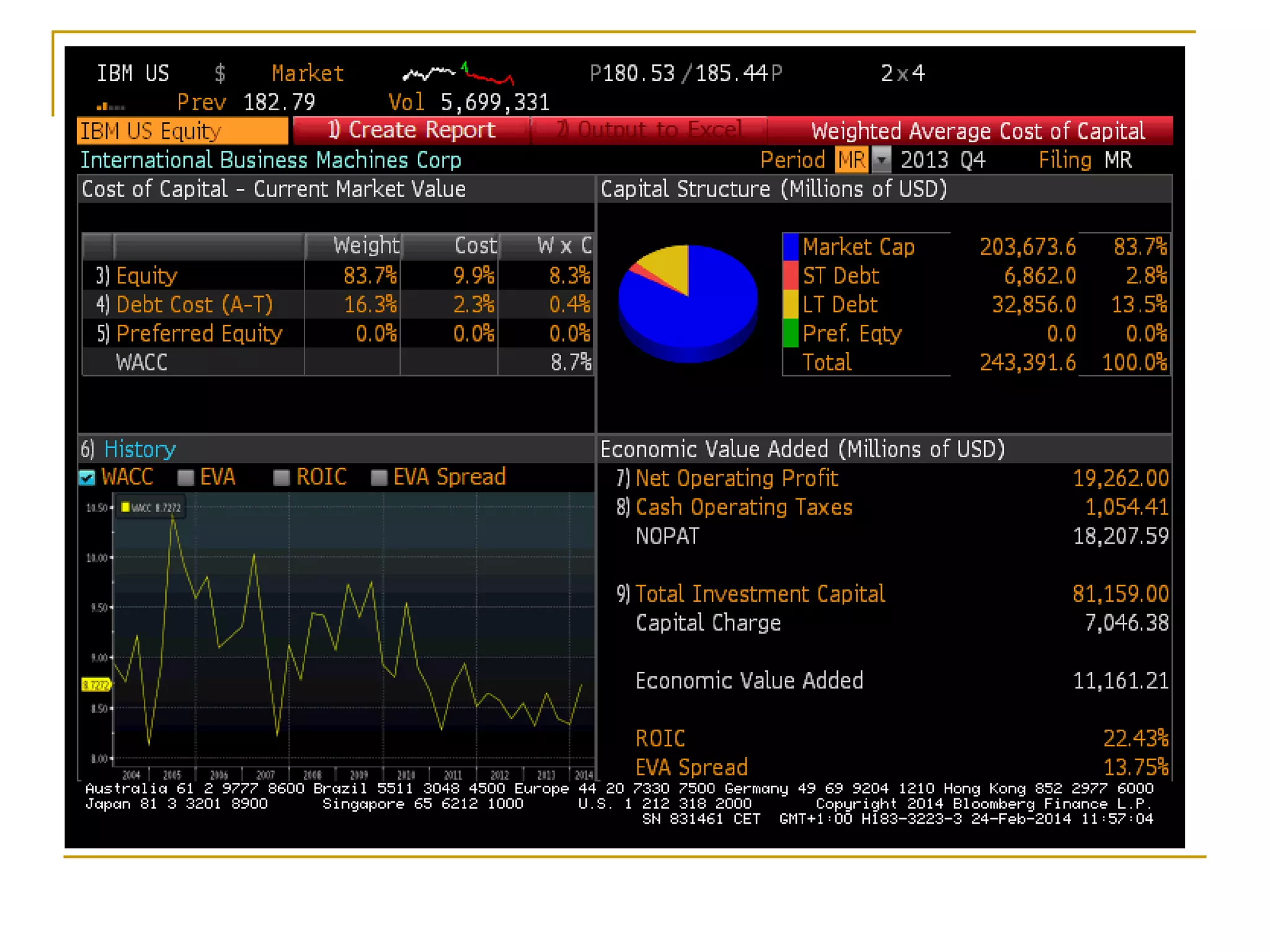This screenshot has height=952, width=1270.
Task: Open the History link
Action: tap(140, 449)
